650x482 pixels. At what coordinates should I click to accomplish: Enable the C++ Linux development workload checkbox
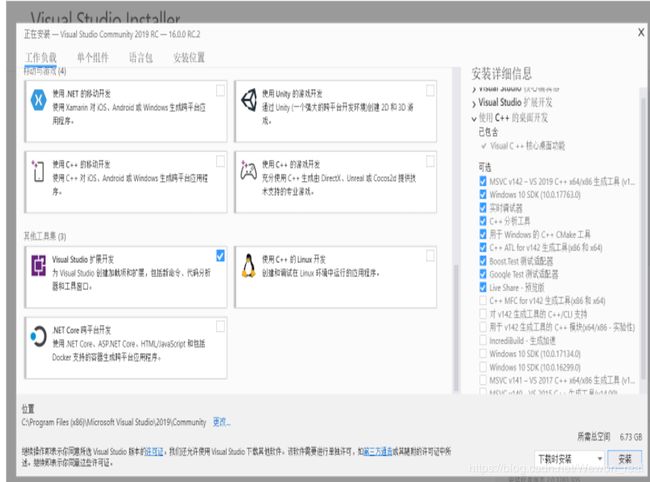click(430, 256)
